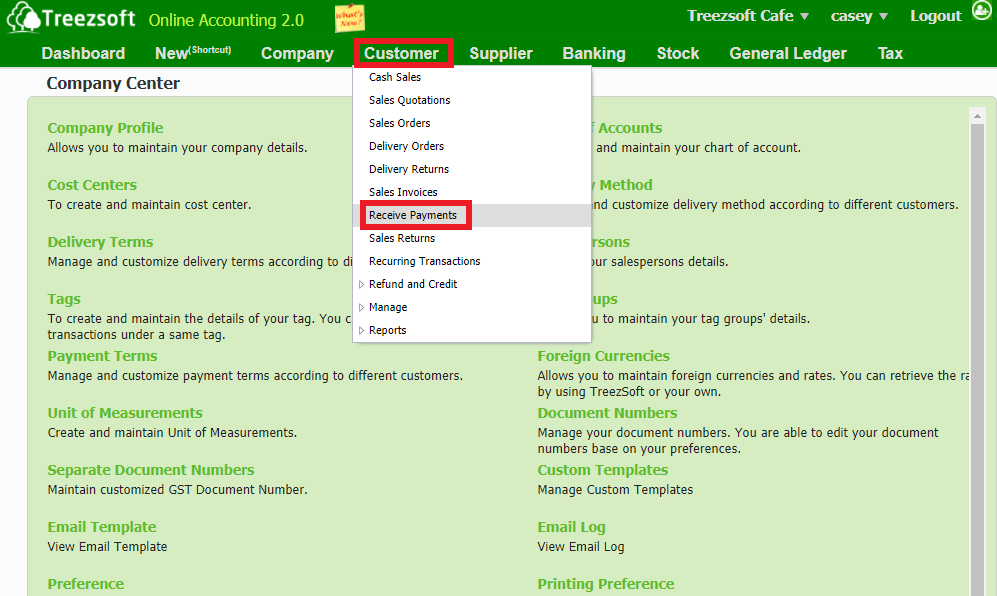Expand the Reports submenu arrow
The height and width of the screenshot is (596, 997).
tap(361, 330)
